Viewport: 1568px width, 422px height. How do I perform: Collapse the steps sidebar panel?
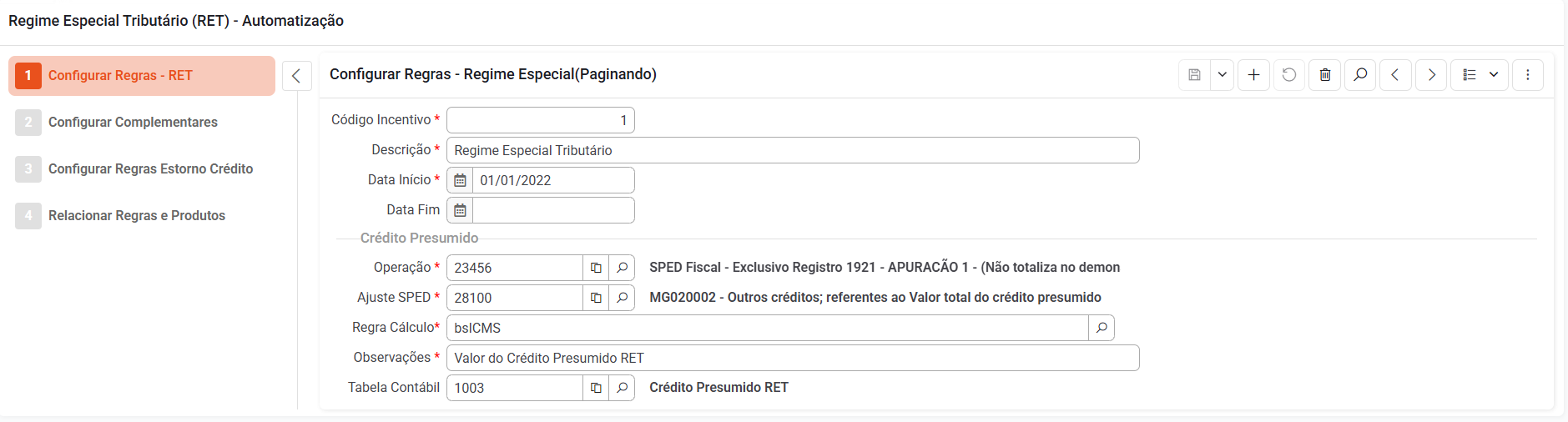tap(296, 76)
